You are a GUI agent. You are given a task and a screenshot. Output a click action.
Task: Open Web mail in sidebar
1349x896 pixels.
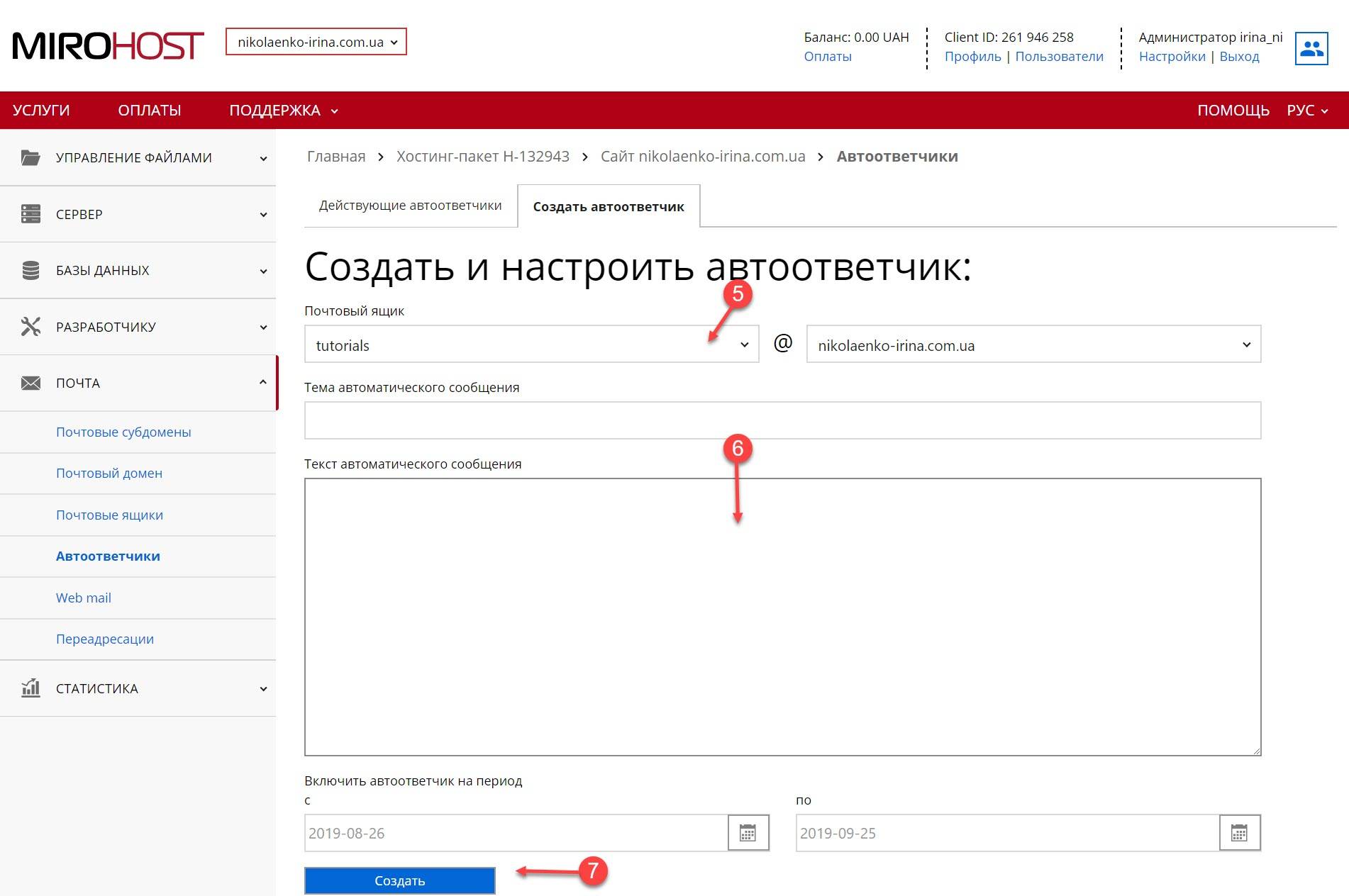coord(83,598)
